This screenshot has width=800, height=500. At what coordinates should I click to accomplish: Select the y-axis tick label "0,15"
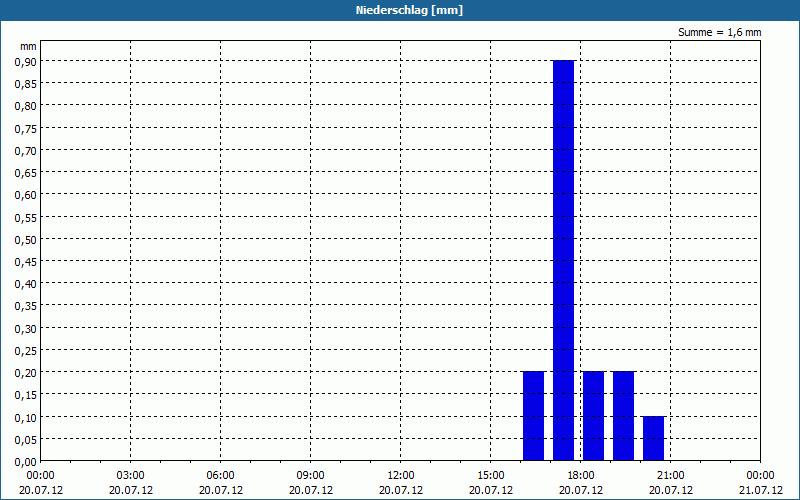point(26,395)
